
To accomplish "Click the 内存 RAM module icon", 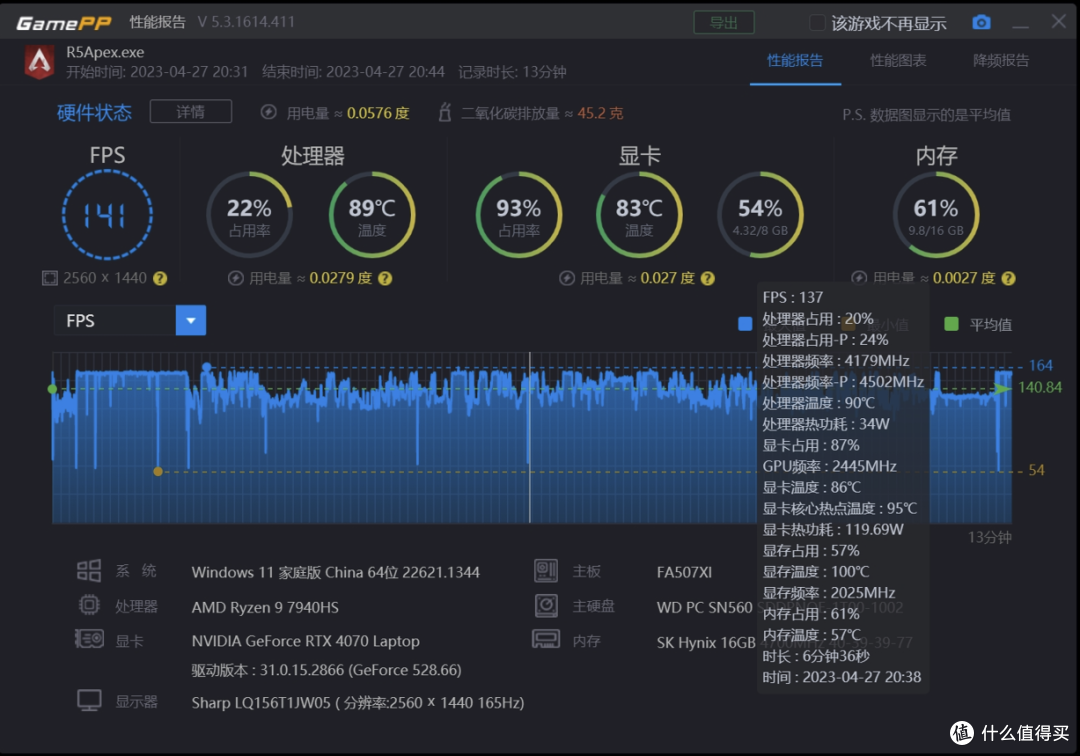I will coord(546,640).
